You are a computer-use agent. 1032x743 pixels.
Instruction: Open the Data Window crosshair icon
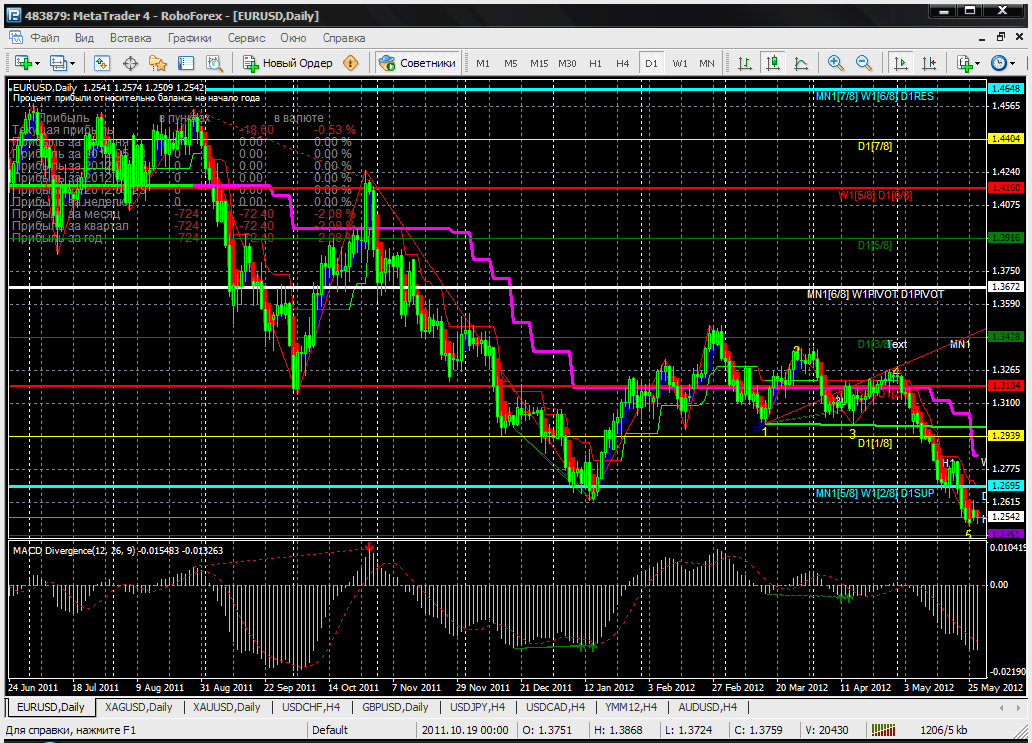click(130, 63)
